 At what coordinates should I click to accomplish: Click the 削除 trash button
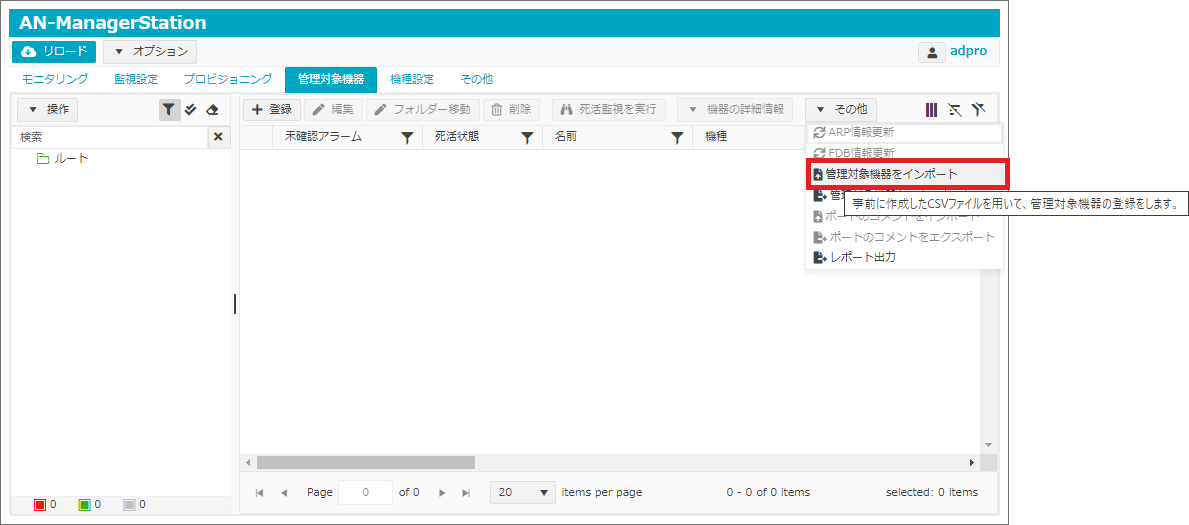click(x=511, y=109)
